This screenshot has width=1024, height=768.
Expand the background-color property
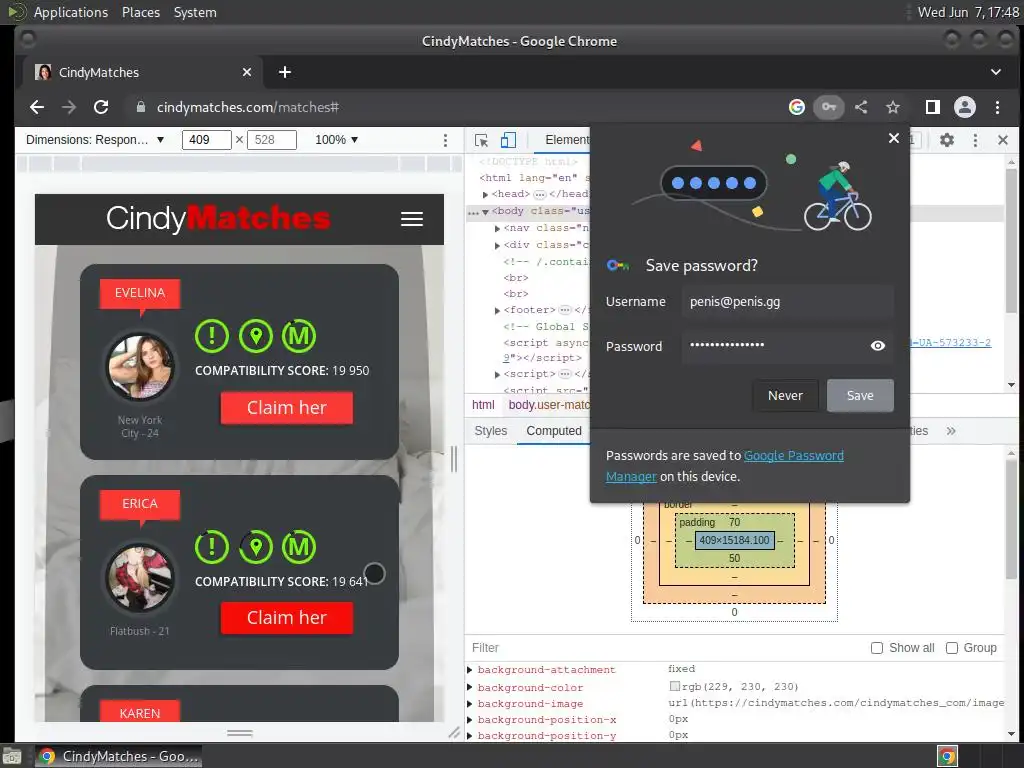(470, 687)
